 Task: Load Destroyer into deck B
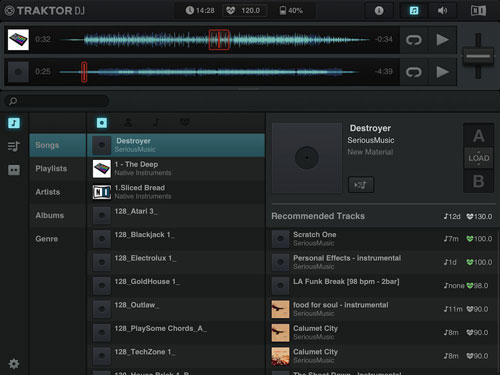pos(478,181)
